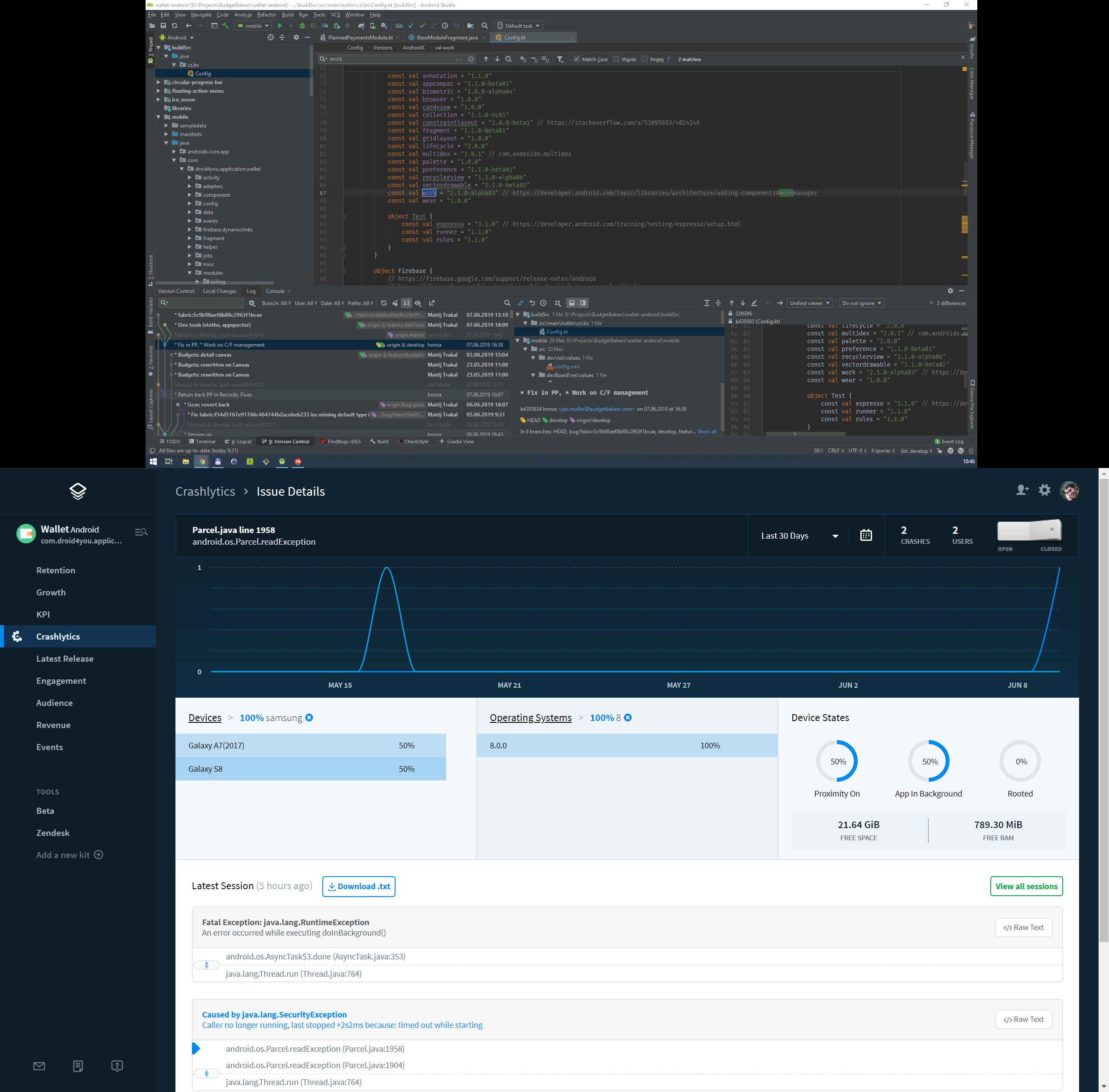Select Latest Release in sidebar
1109x1092 pixels.
65,658
